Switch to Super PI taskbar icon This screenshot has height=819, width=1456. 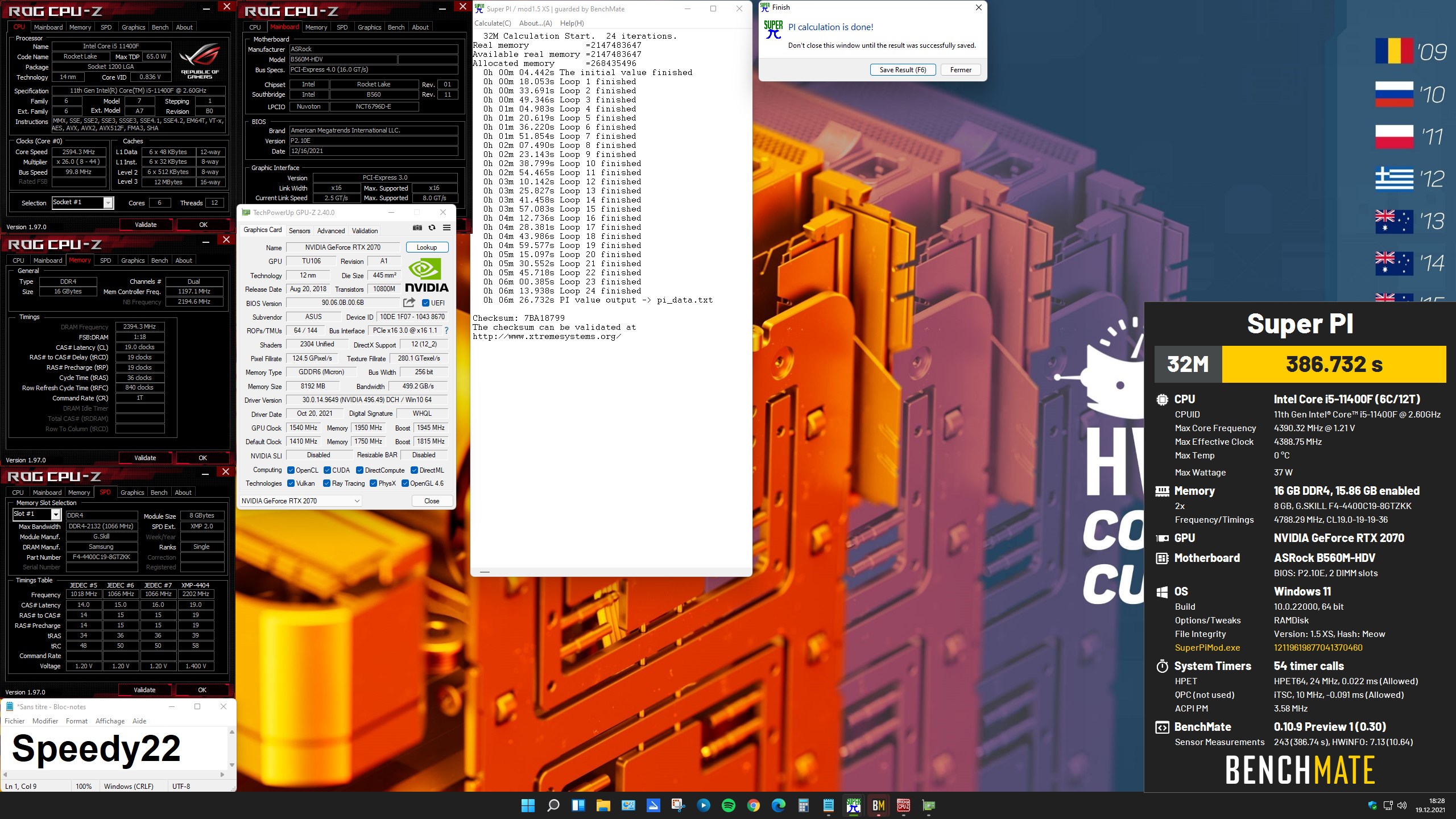[x=854, y=805]
